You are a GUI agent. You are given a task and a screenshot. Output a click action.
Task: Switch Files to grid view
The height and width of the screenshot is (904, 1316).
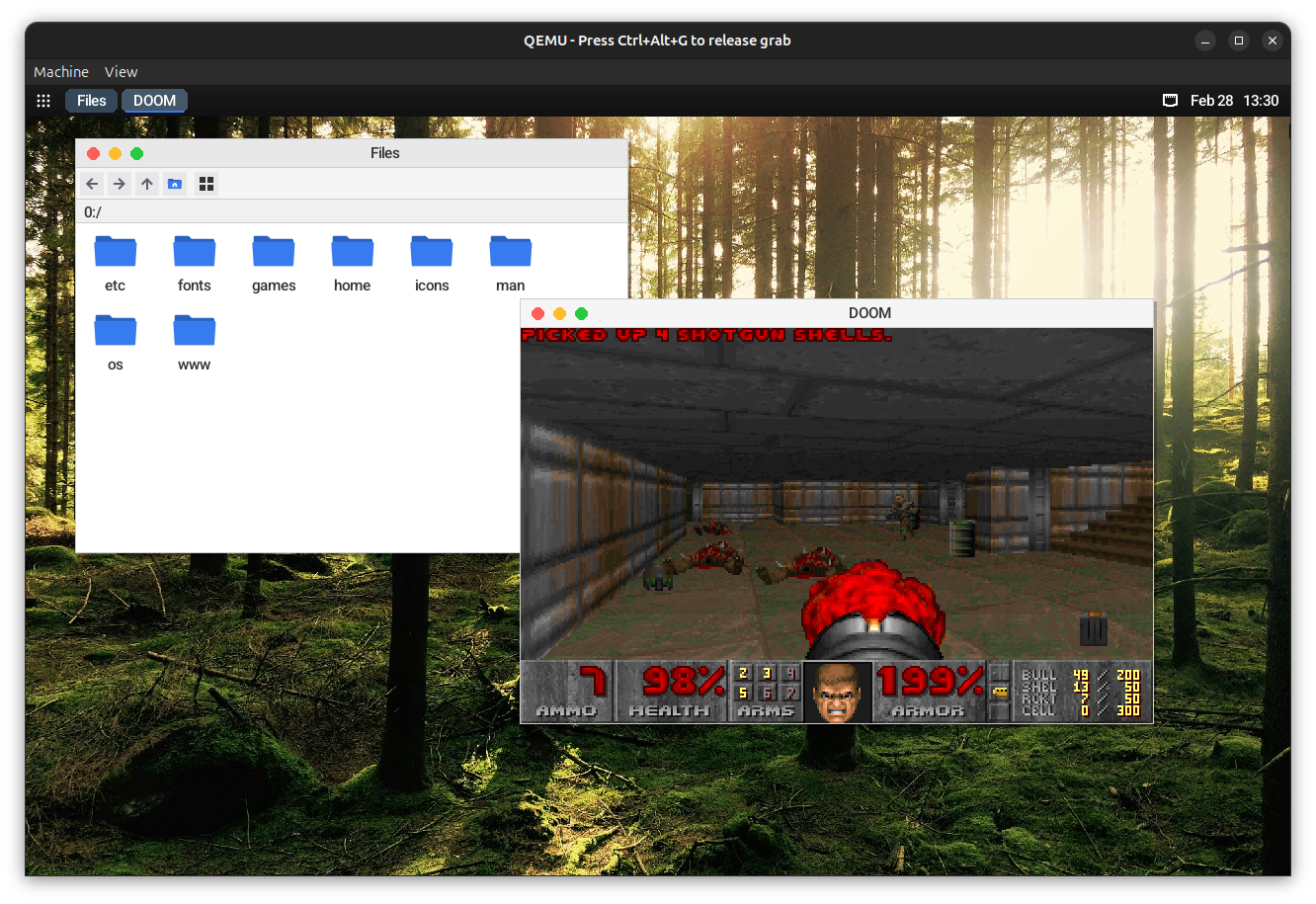pos(206,184)
